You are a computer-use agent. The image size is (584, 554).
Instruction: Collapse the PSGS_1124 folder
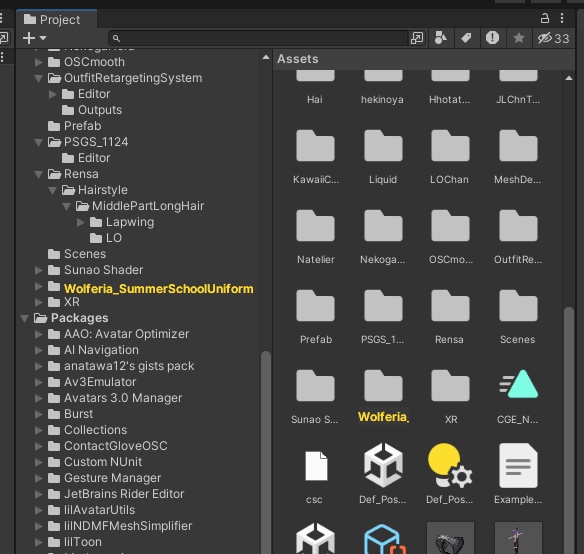tap(38, 142)
